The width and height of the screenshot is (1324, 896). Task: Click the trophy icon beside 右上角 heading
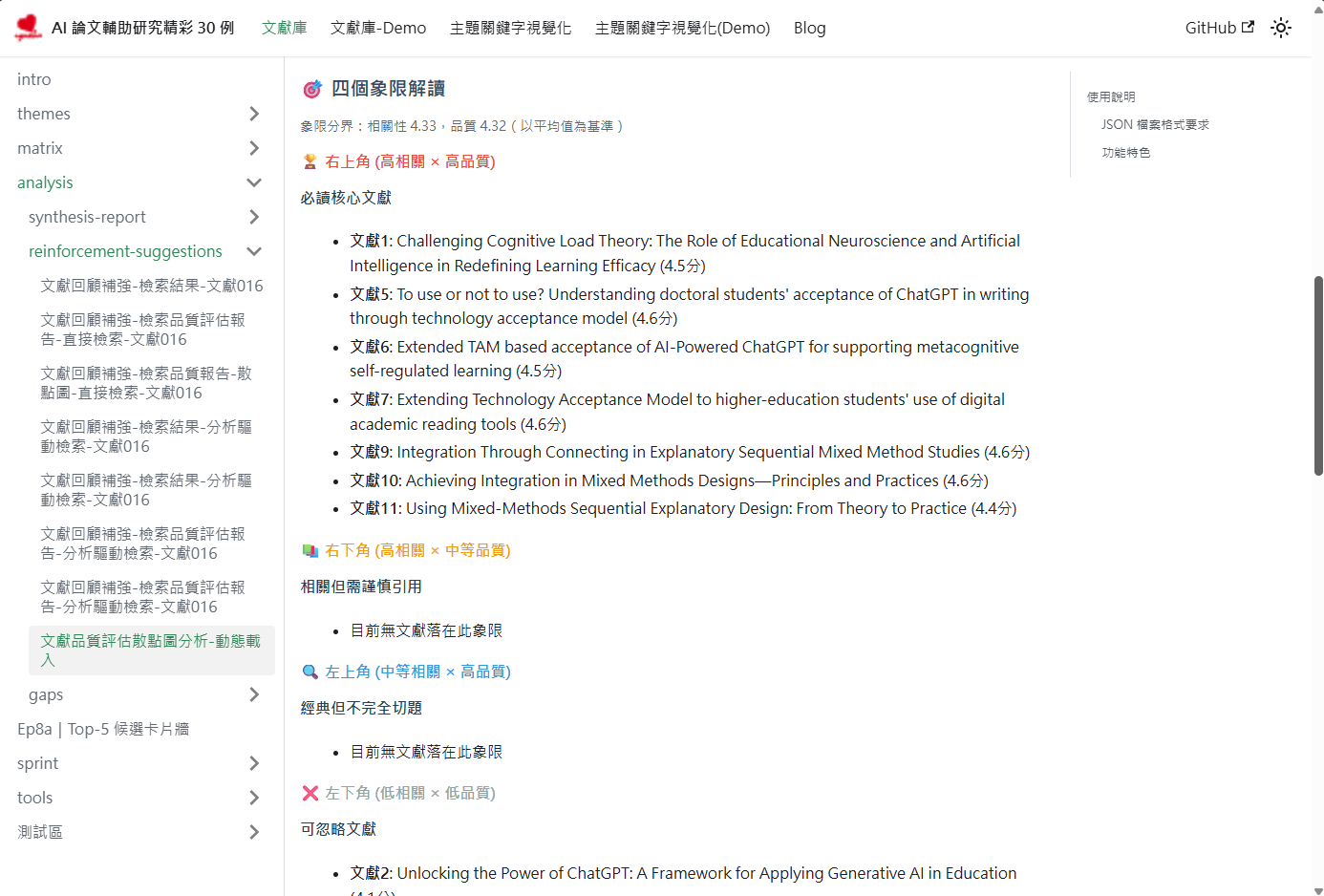(x=310, y=161)
